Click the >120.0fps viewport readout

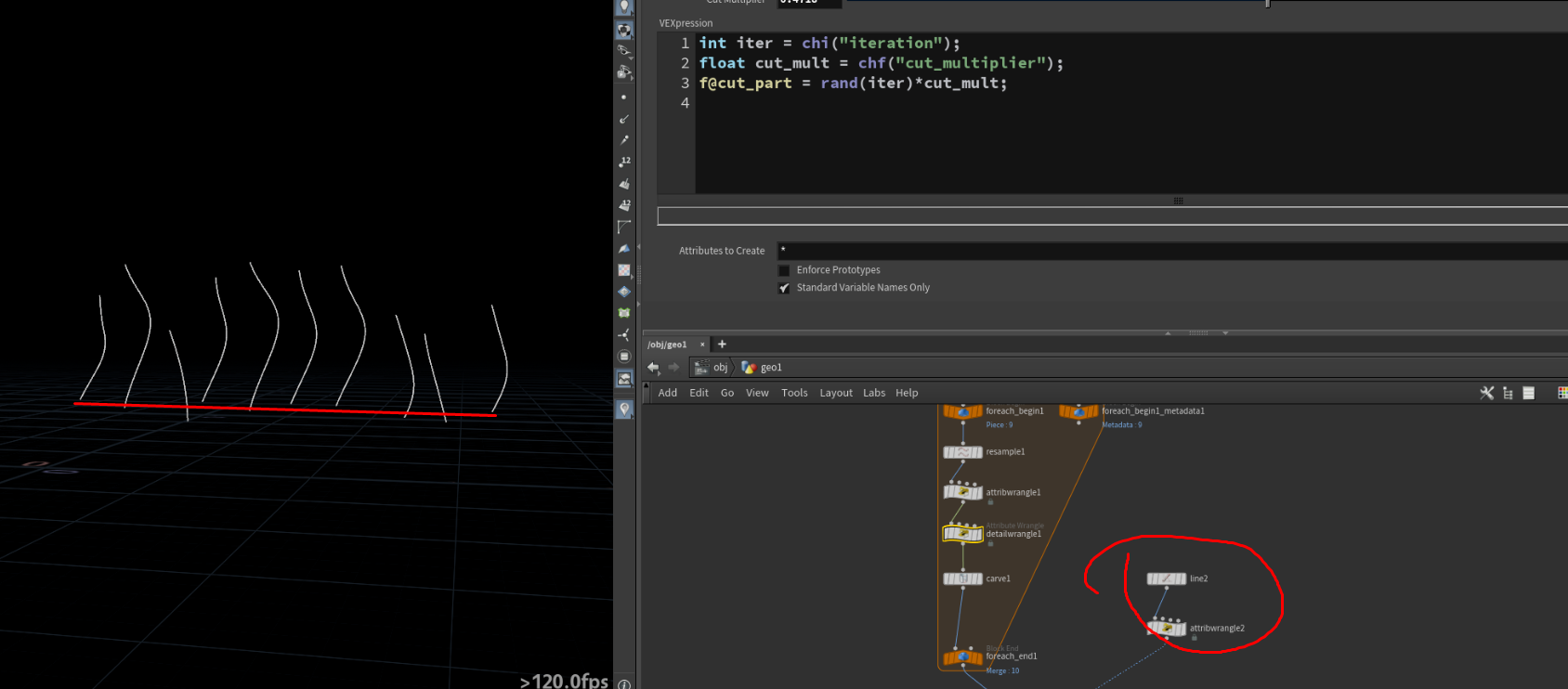[x=564, y=681]
